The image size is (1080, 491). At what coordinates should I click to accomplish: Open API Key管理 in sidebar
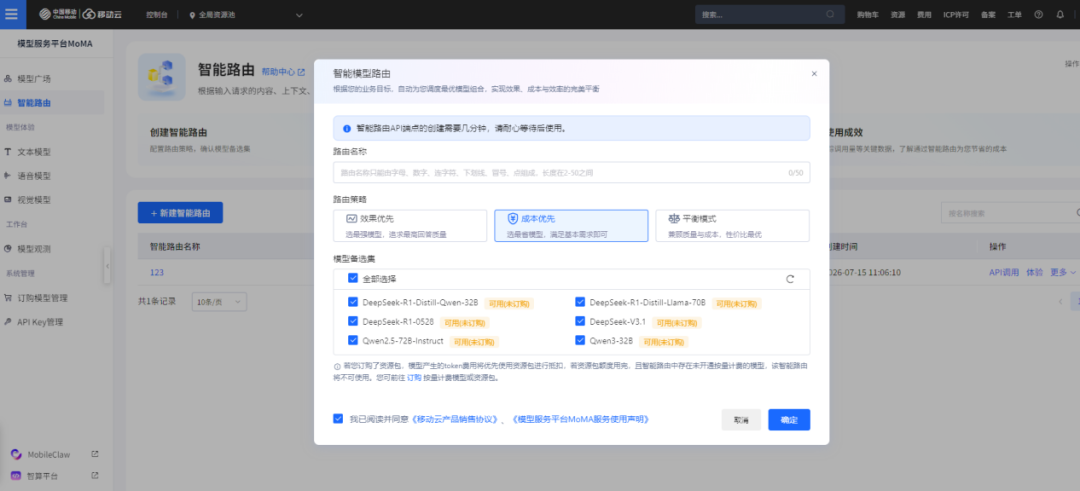(40, 322)
